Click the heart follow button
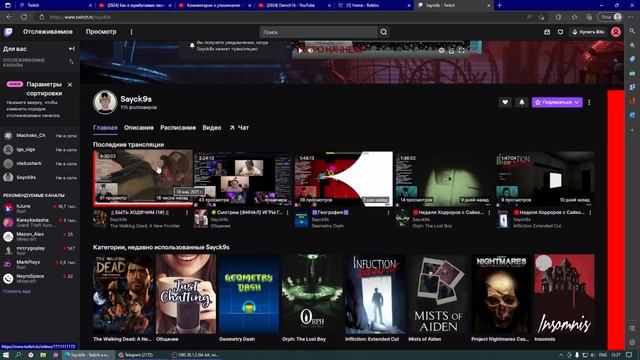The width and height of the screenshot is (640, 360). pos(505,102)
